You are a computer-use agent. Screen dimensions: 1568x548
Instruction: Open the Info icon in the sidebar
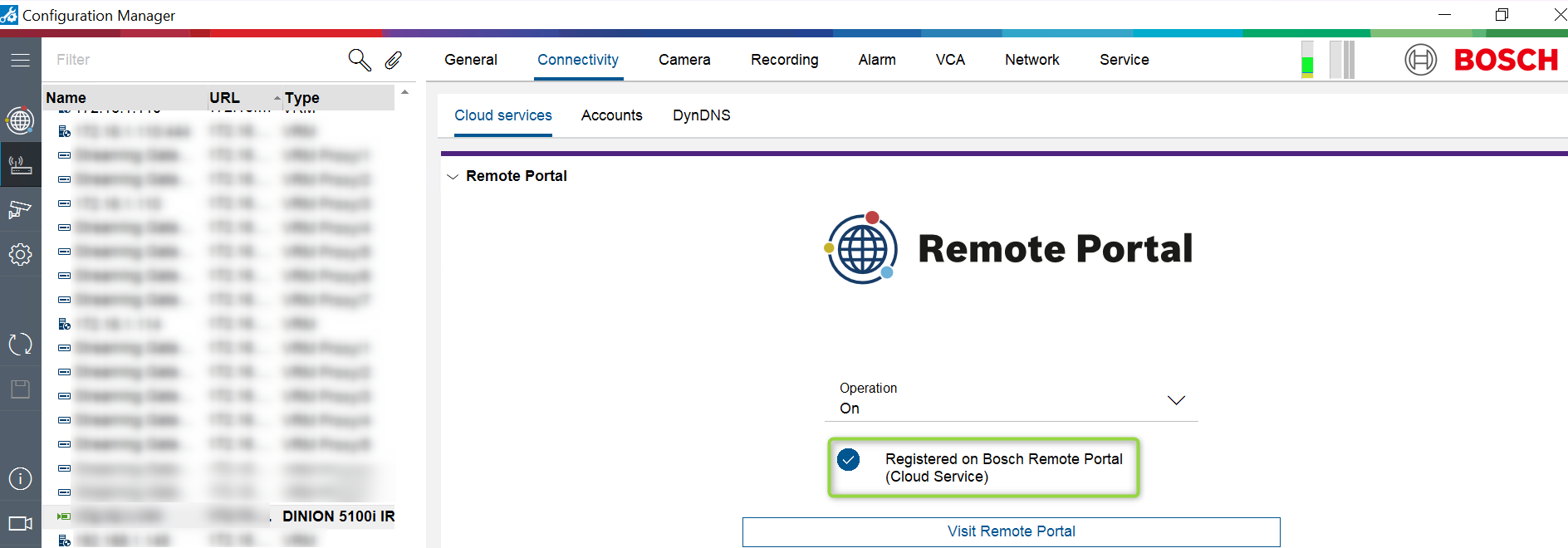click(20, 478)
